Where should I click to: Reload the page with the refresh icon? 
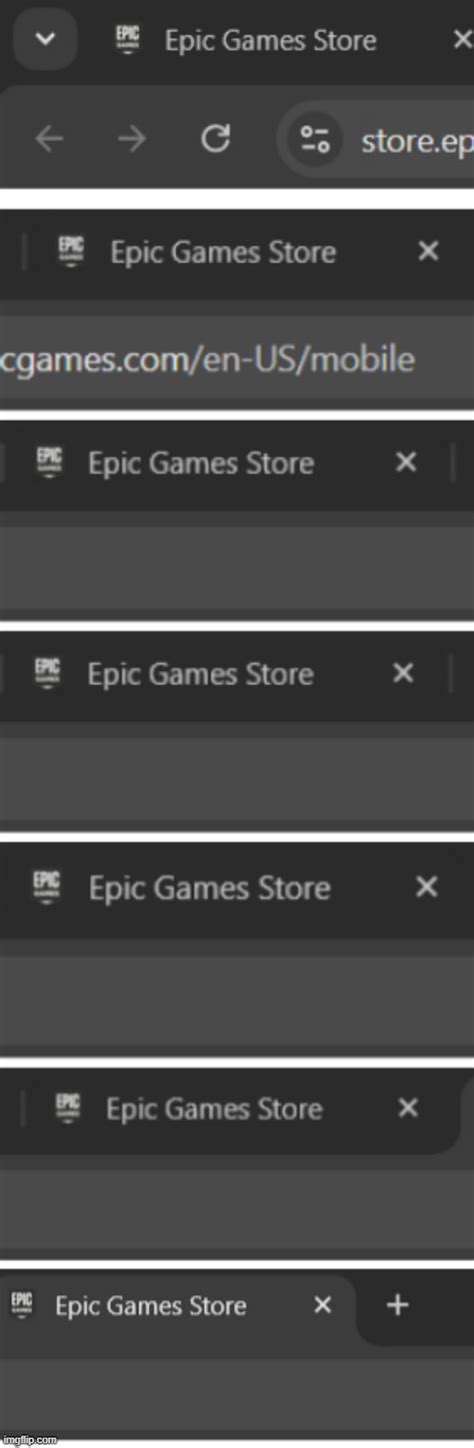[215, 139]
